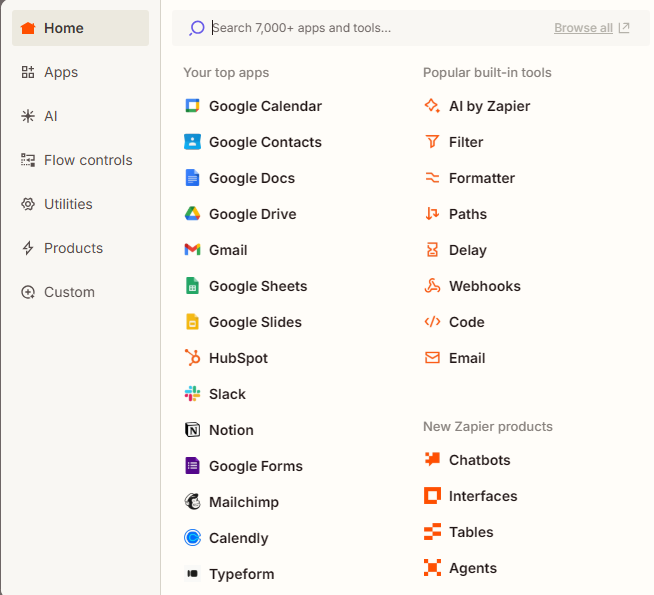Click the Mailchimp monkey icon

[x=192, y=502]
